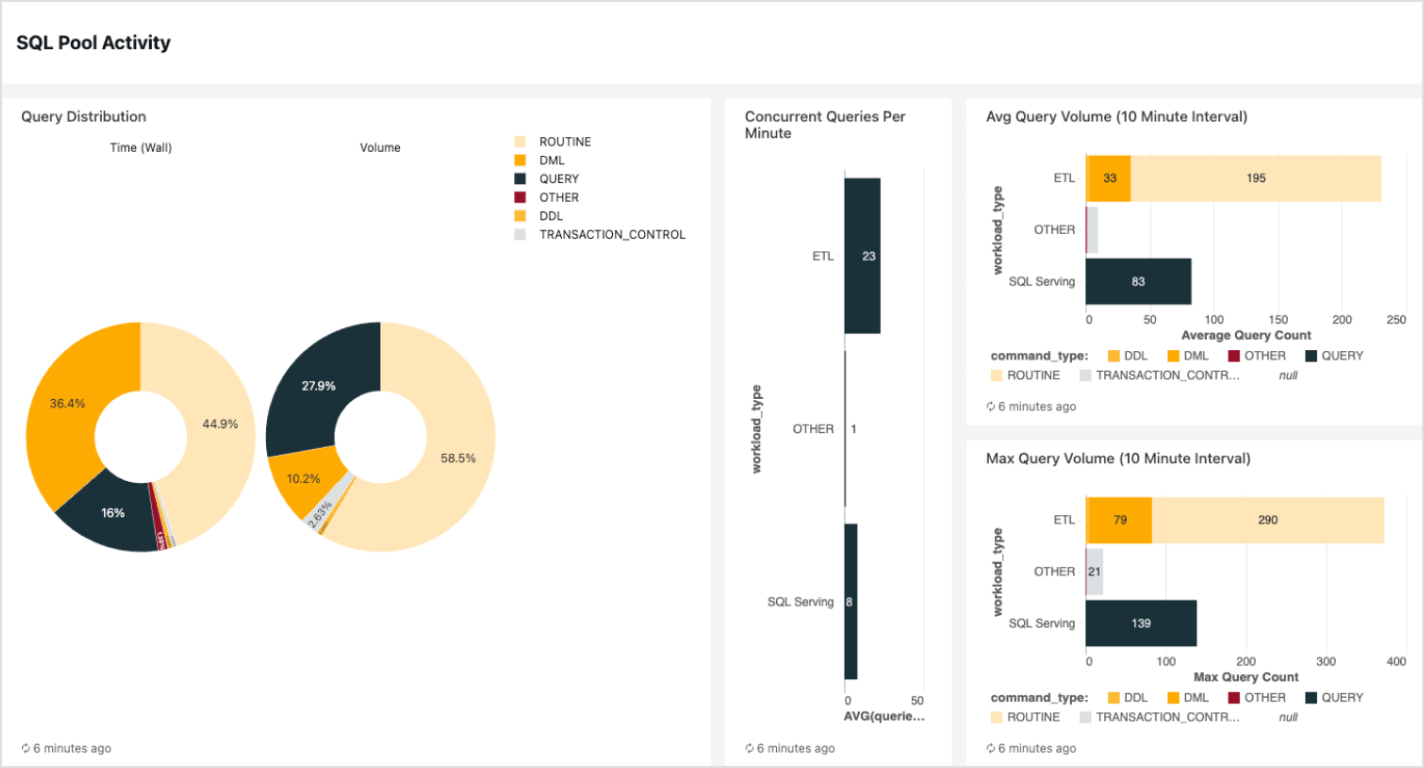Toggle the DML entry in Query Distribution legend
The height and width of the screenshot is (768, 1424).
click(540, 159)
